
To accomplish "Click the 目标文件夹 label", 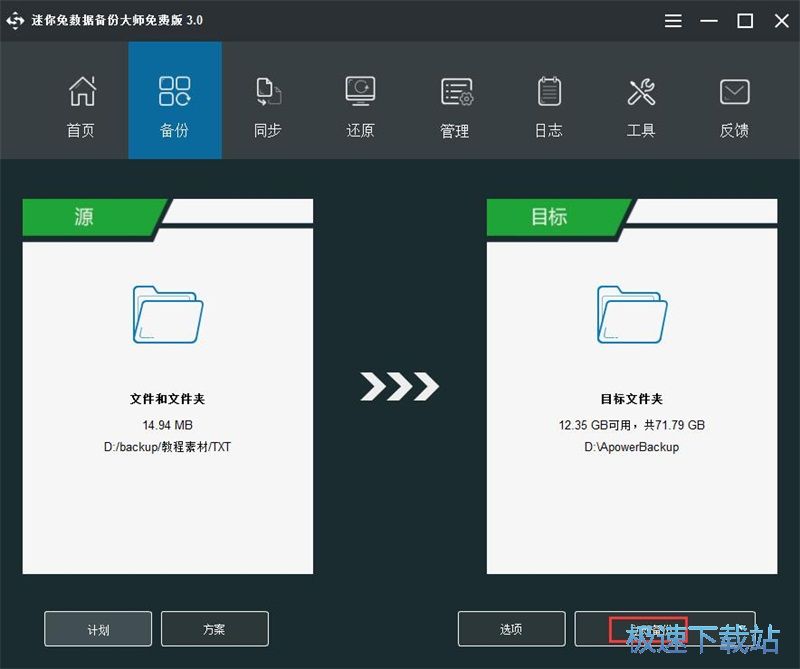I will pyautogui.click(x=632, y=399).
